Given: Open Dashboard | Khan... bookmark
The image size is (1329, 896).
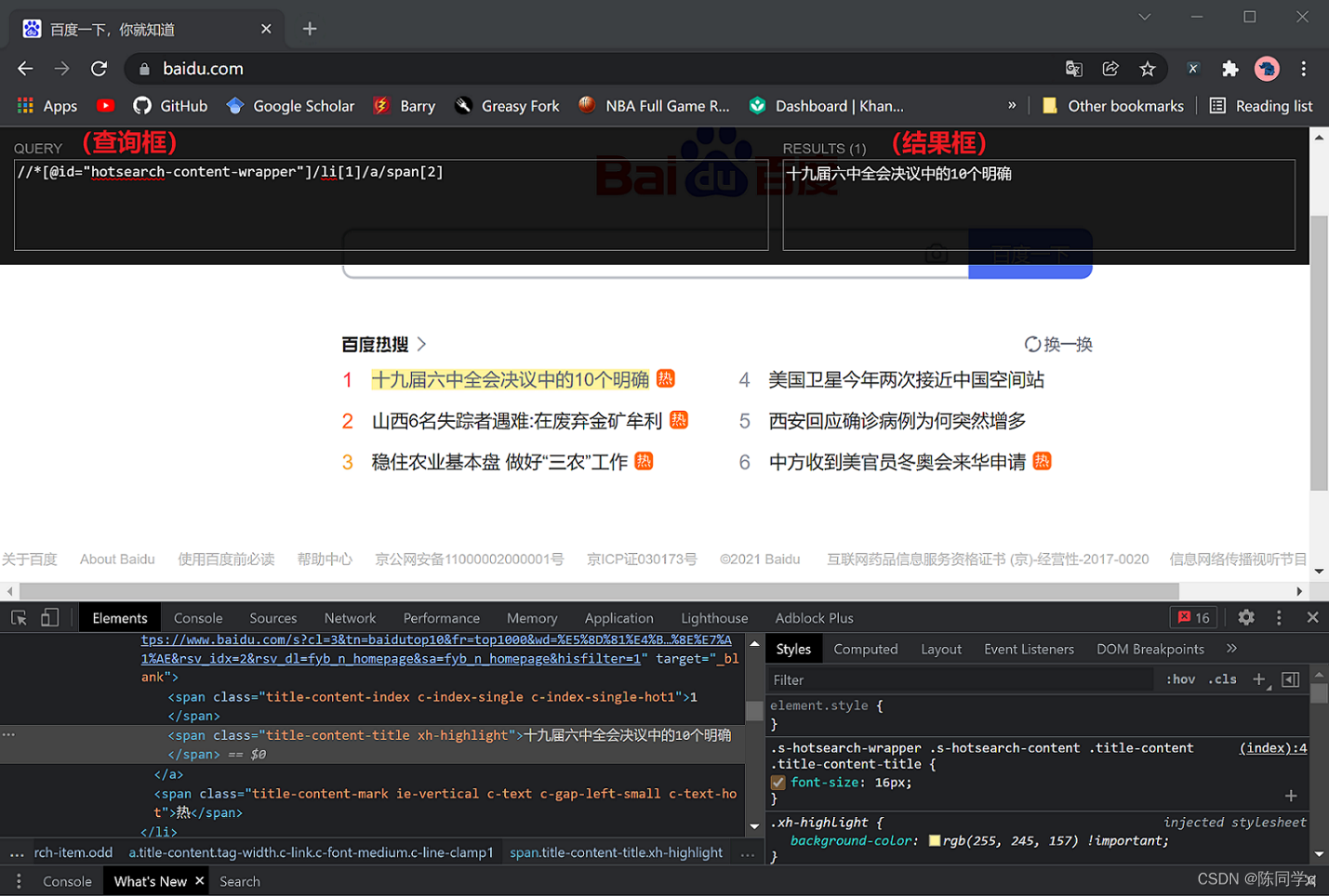Looking at the screenshot, I should (x=826, y=106).
